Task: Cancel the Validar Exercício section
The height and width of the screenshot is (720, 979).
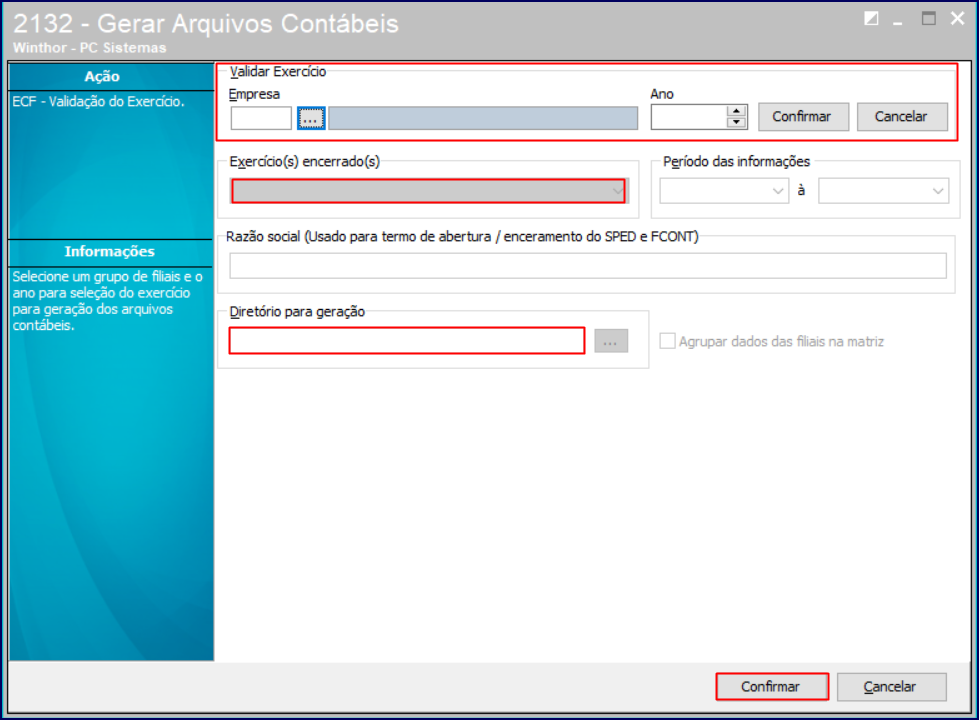Action: 902,117
